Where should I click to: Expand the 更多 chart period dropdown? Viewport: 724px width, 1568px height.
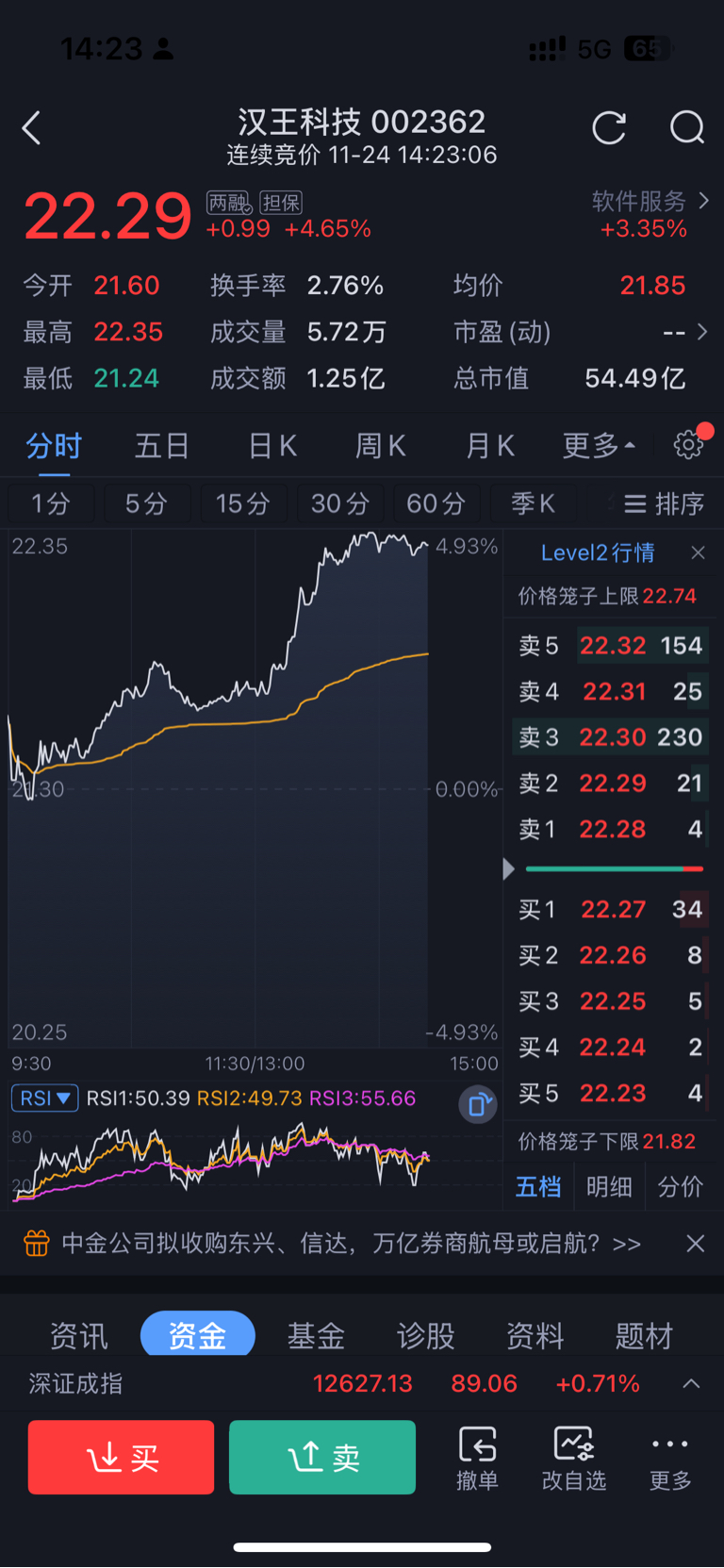click(599, 445)
